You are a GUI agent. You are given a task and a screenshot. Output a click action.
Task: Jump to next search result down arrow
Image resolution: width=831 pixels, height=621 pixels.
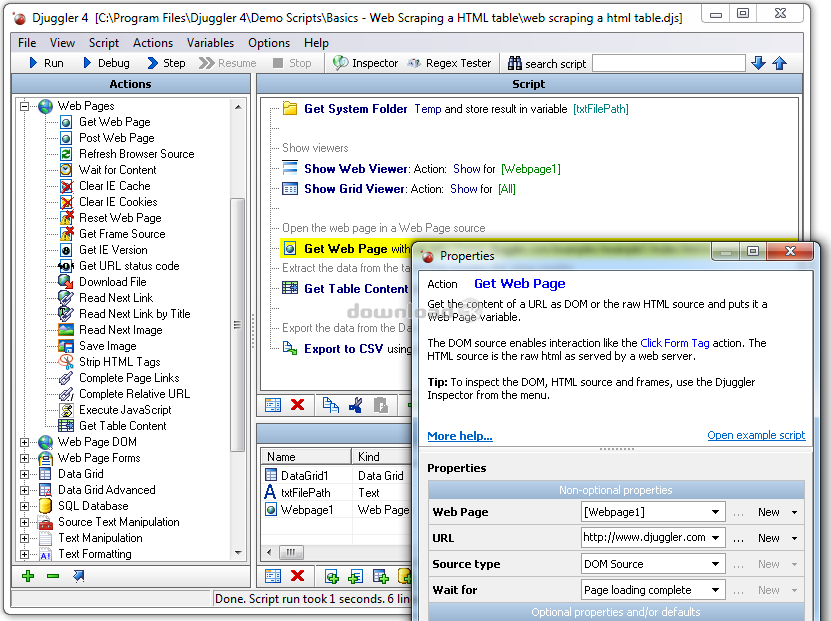(x=758, y=63)
